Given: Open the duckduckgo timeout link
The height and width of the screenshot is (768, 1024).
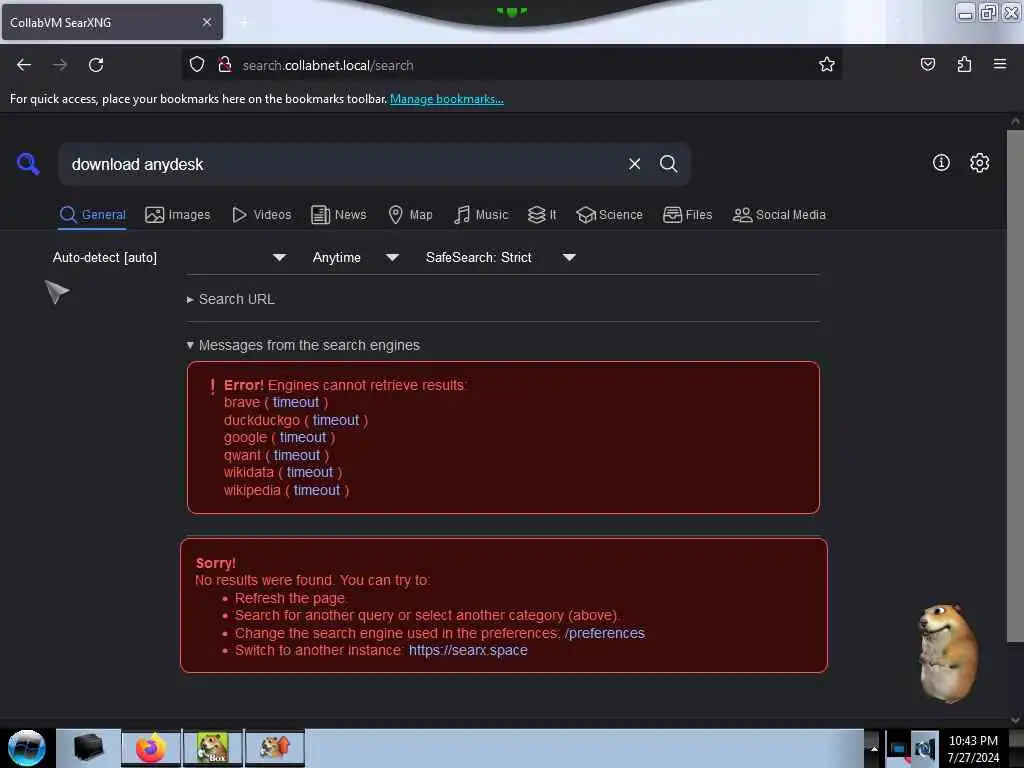Looking at the screenshot, I should coord(336,420).
